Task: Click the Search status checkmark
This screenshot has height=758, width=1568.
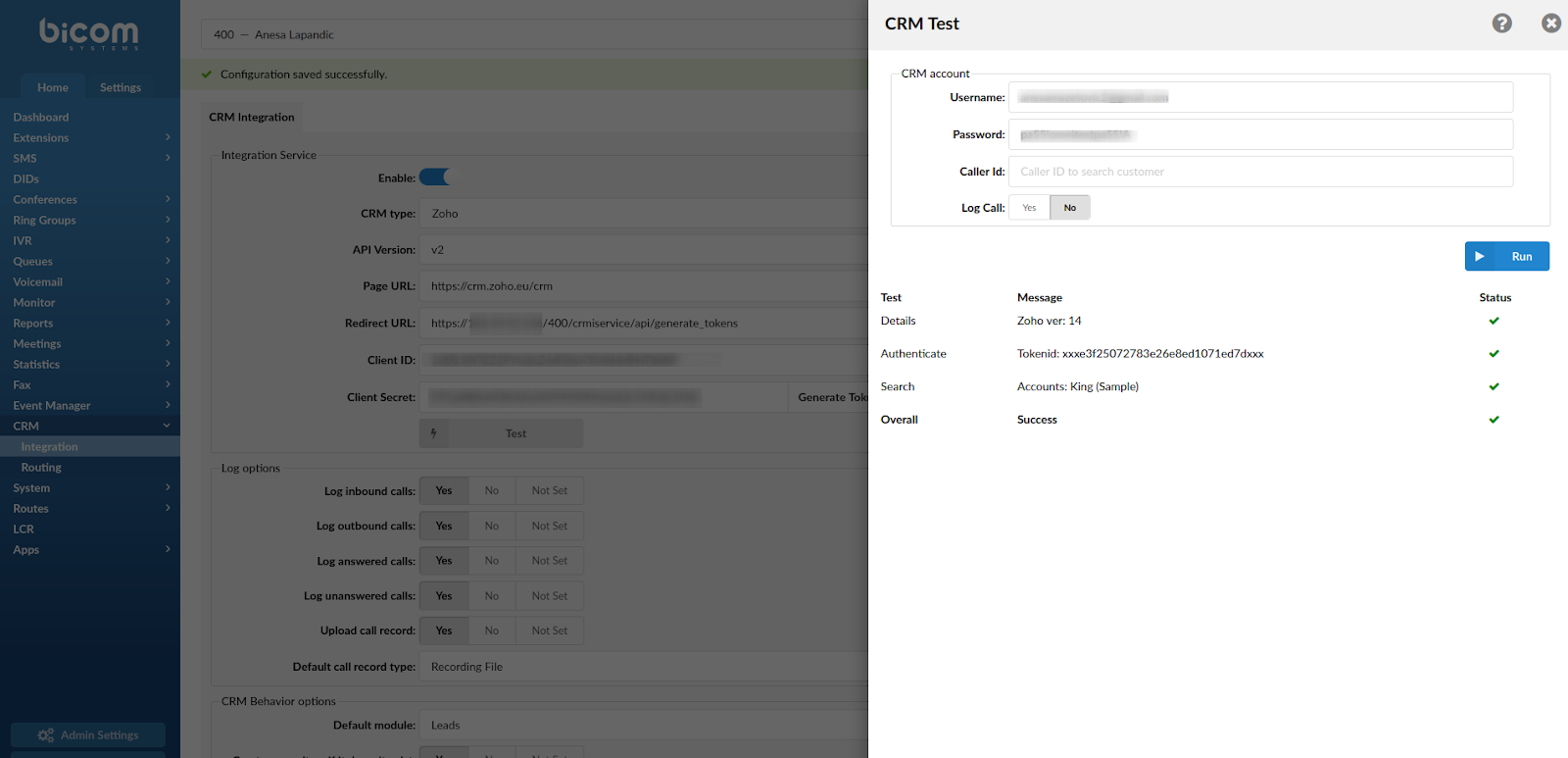Action: (1494, 386)
